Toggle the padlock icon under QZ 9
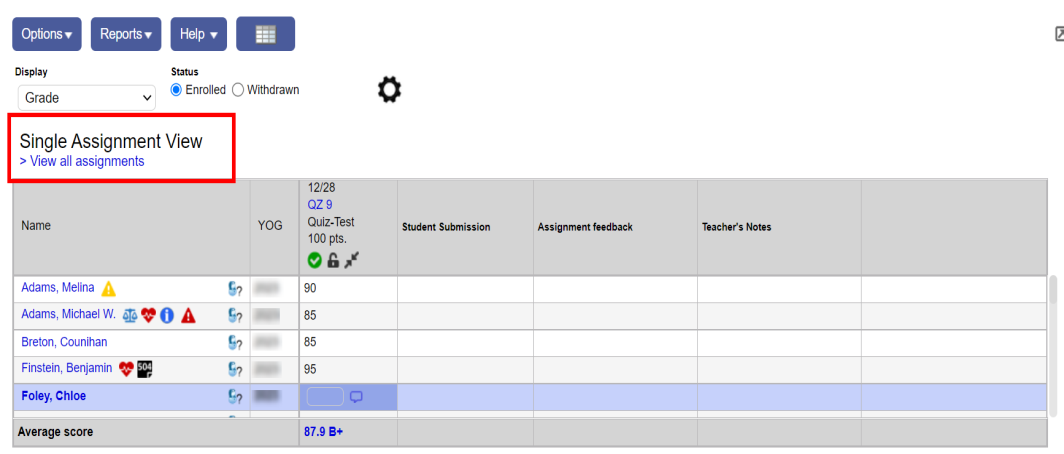This screenshot has width=1064, height=454. point(333,260)
